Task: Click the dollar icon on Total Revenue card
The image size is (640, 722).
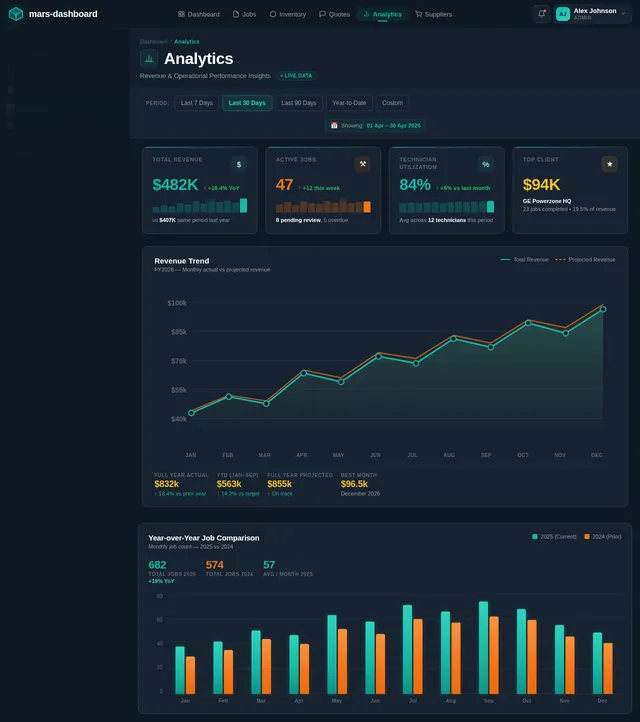Action: (x=239, y=164)
